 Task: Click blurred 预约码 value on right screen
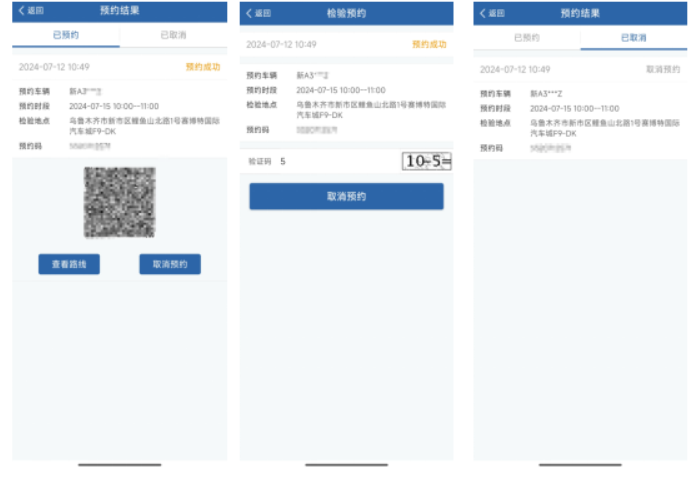[x=551, y=148]
